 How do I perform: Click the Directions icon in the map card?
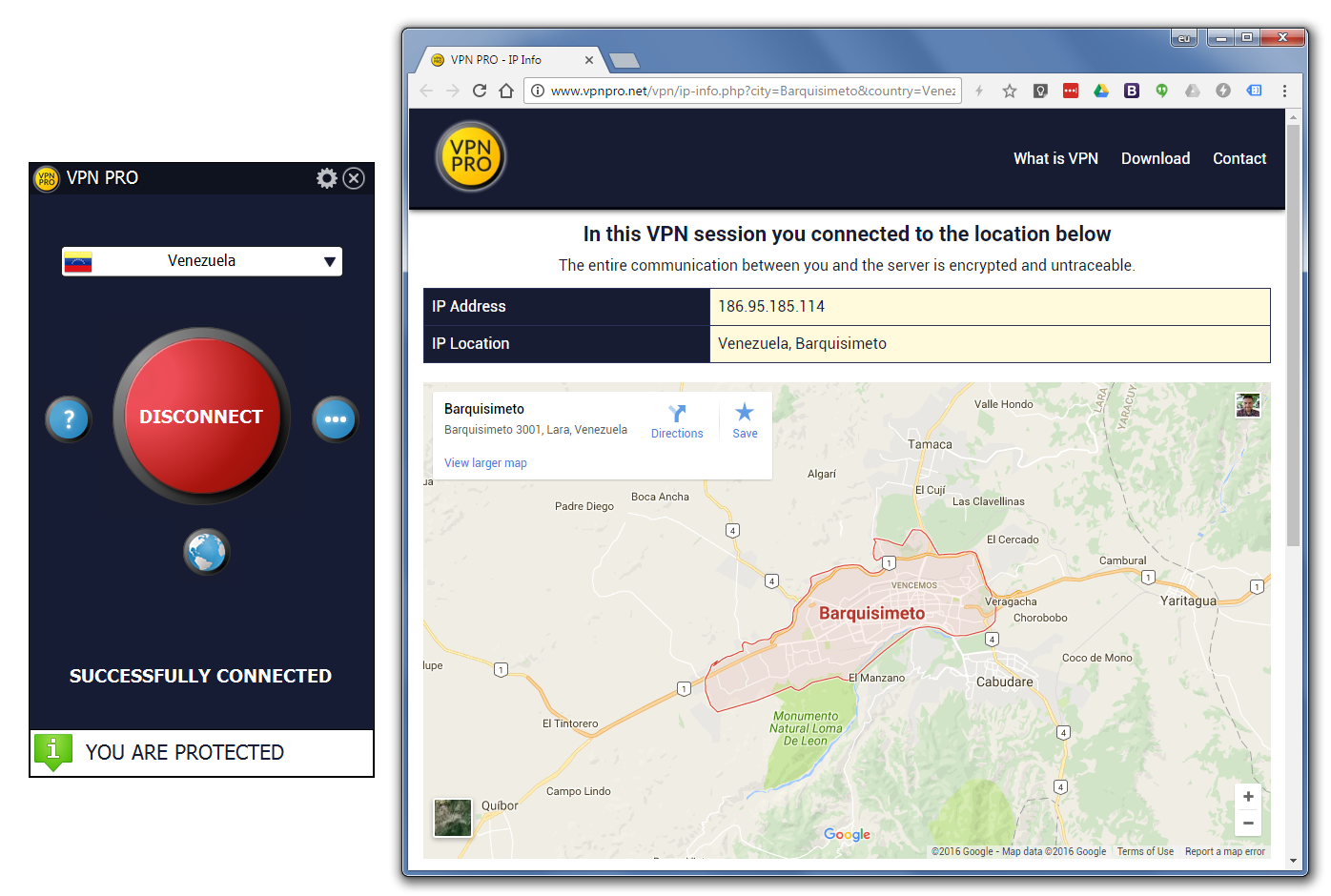677,414
